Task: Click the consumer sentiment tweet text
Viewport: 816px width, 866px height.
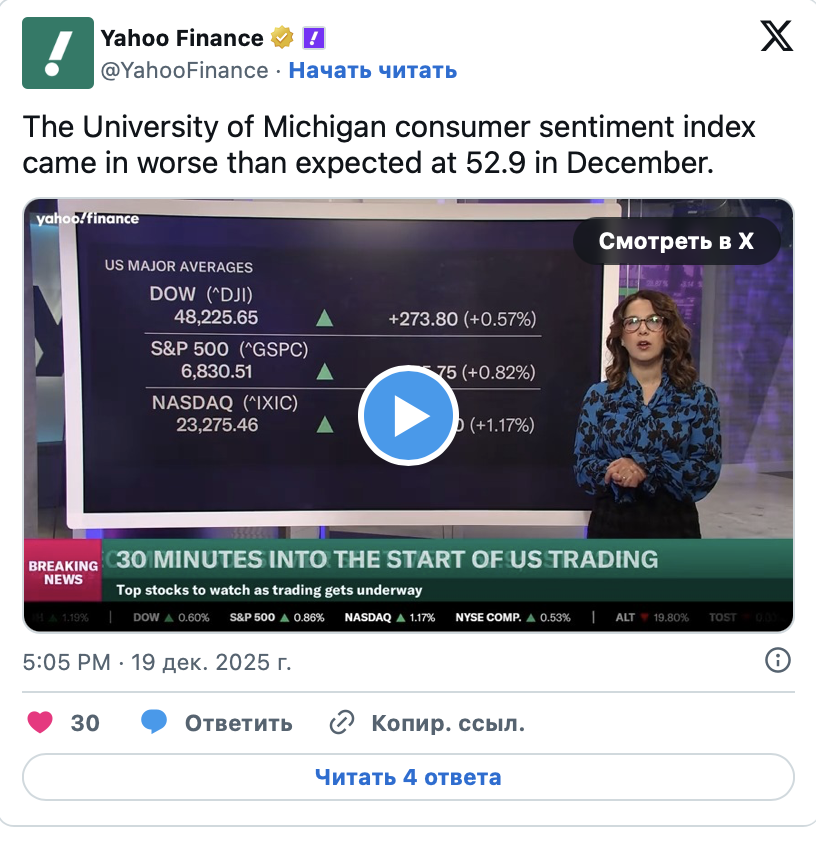Action: pos(389,145)
